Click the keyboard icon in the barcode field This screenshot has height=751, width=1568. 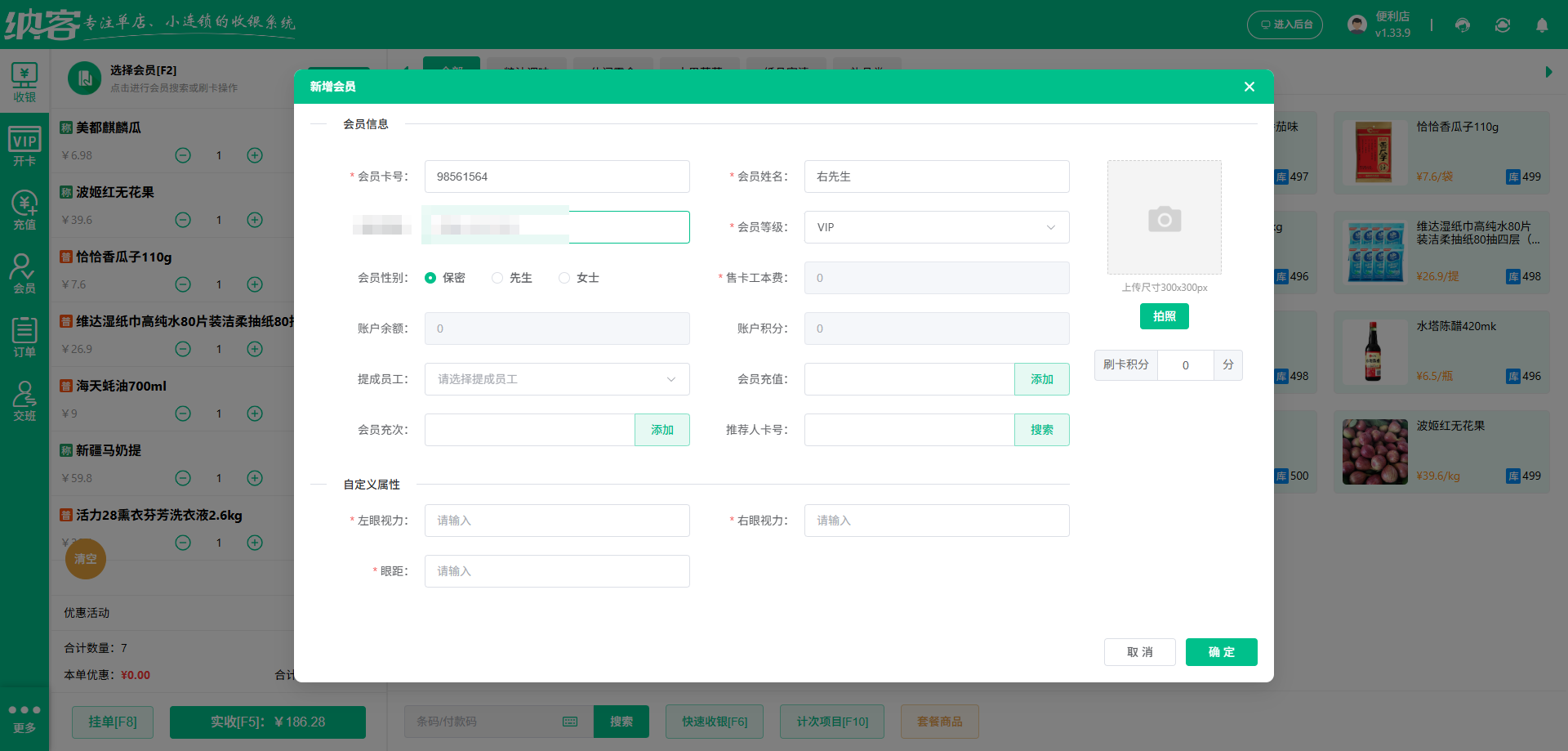point(569,722)
